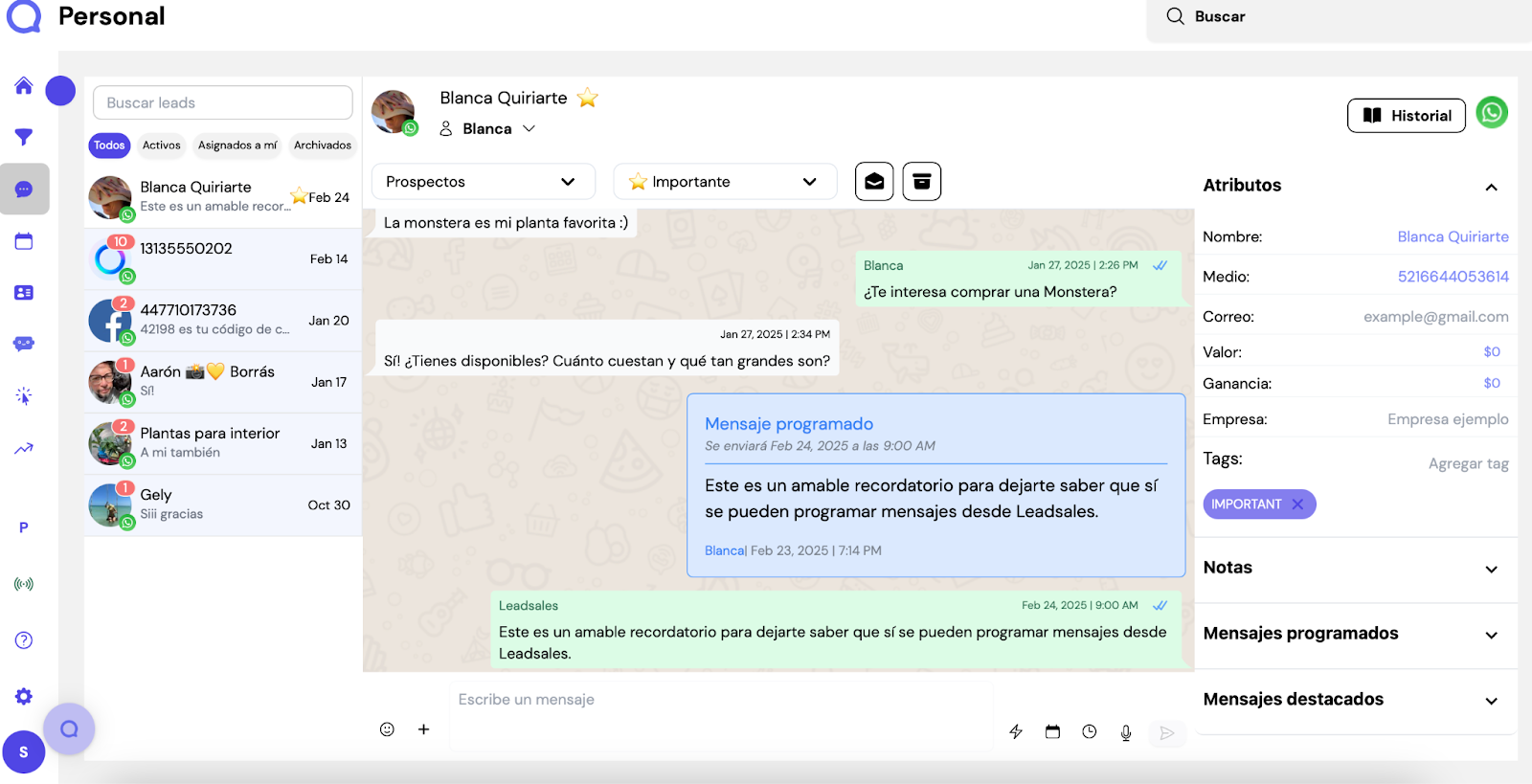Open the Aarón Borrás conversation

[x=223, y=382]
